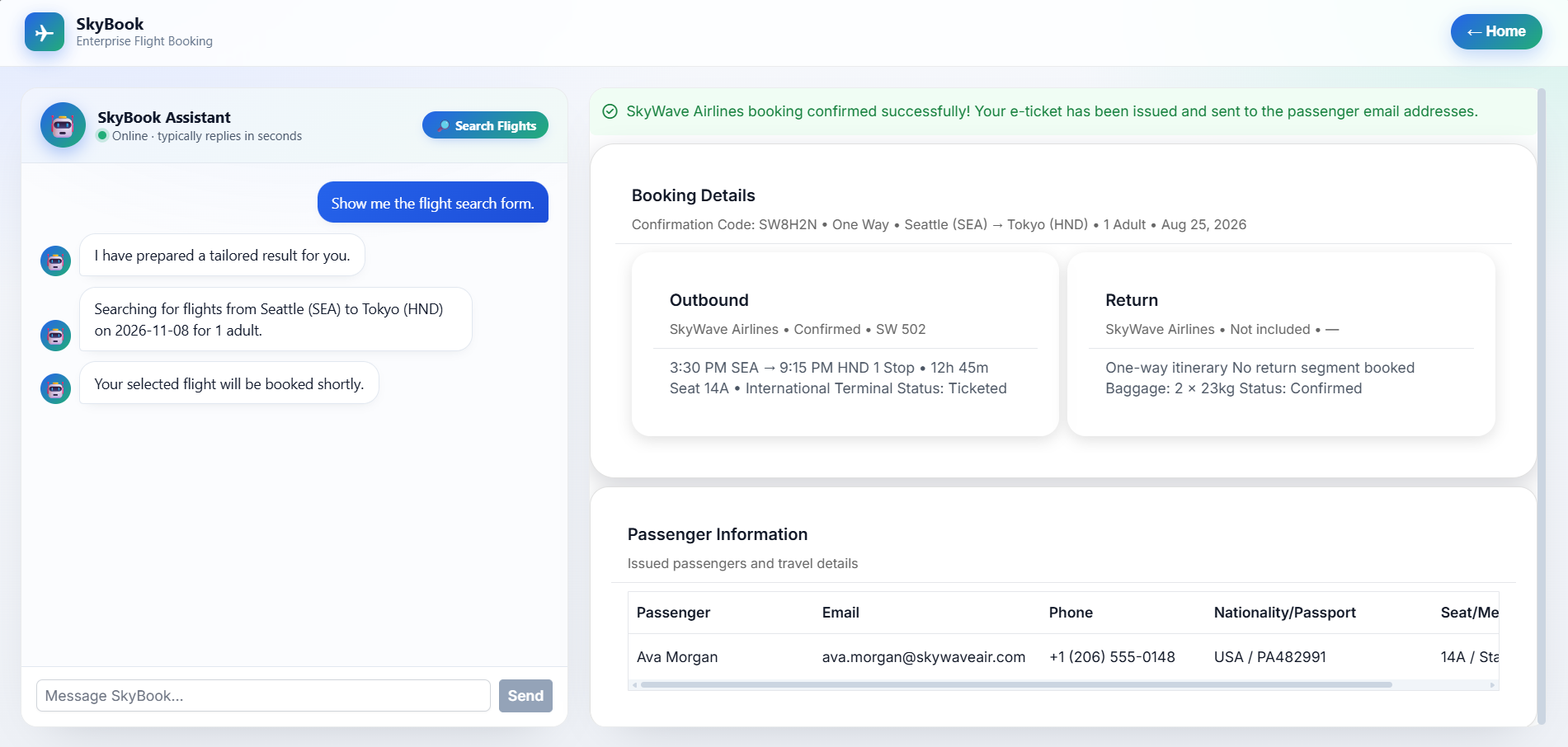The image size is (1568, 747).
Task: Click the USA / PA482991 passport cell
Action: click(x=1270, y=657)
